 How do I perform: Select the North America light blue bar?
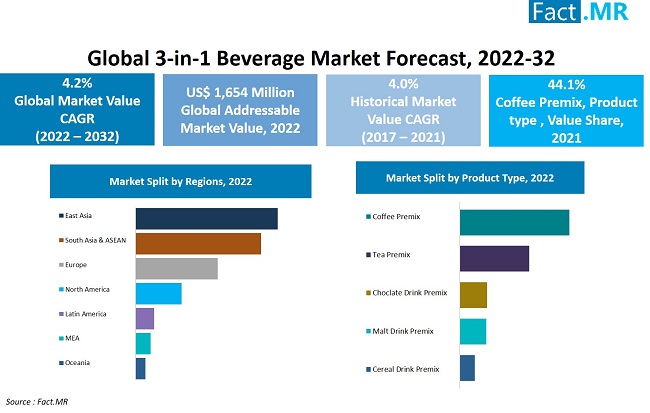(x=159, y=294)
